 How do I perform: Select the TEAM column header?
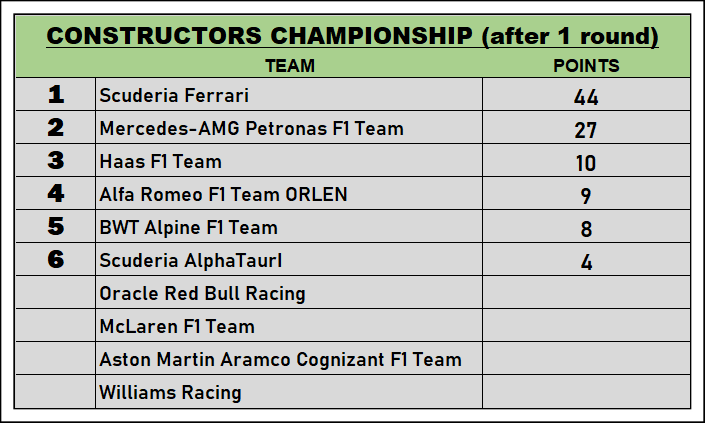tap(290, 67)
